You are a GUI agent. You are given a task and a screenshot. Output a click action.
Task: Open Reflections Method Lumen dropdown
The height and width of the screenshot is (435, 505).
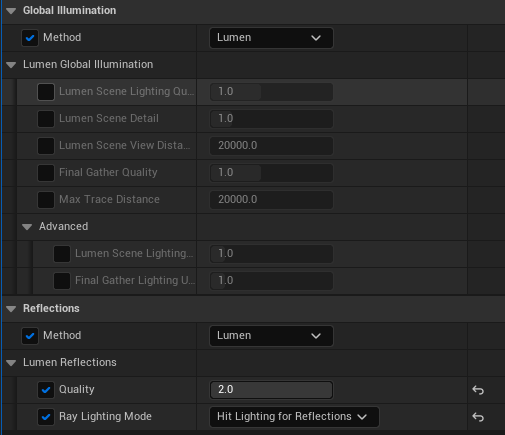pyautogui.click(x=271, y=336)
